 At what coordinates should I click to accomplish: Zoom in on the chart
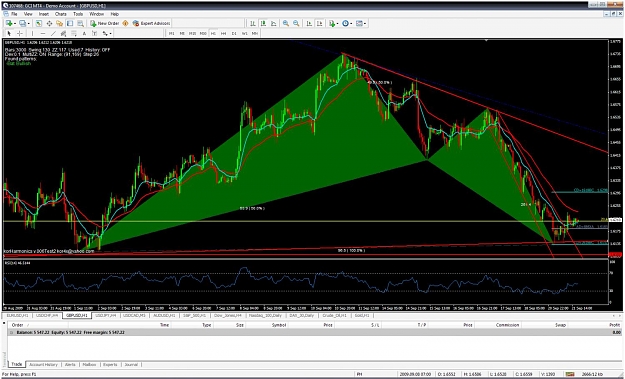[286, 24]
